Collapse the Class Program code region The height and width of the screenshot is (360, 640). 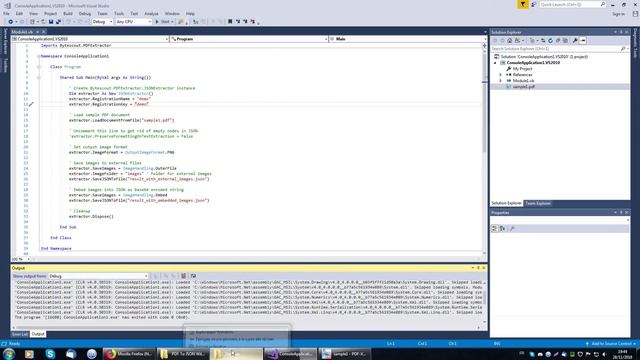[x=39, y=67]
